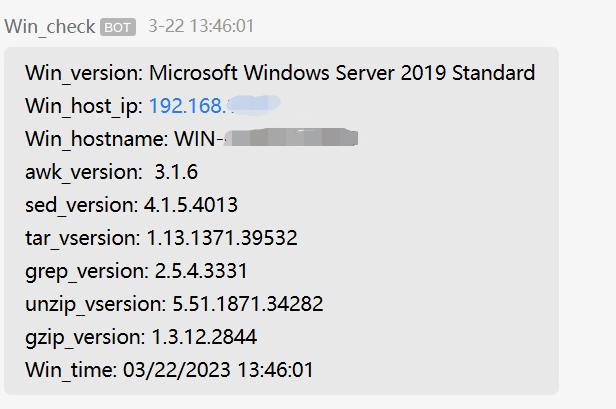Screen dimensions: 616x409
Task: Click the BOT badge next to Win_check
Action: coord(118,27)
